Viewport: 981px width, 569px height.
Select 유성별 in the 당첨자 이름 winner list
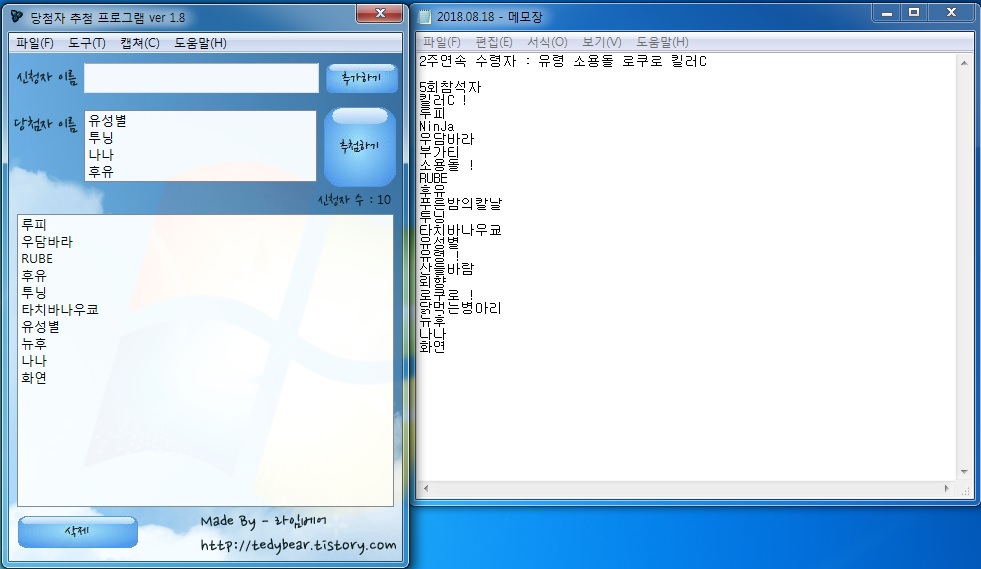pos(106,121)
